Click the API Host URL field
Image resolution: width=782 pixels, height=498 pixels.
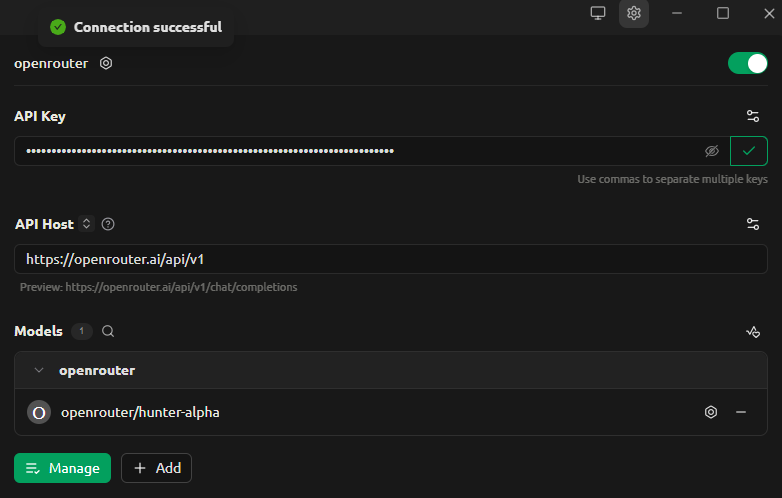pyautogui.click(x=391, y=259)
